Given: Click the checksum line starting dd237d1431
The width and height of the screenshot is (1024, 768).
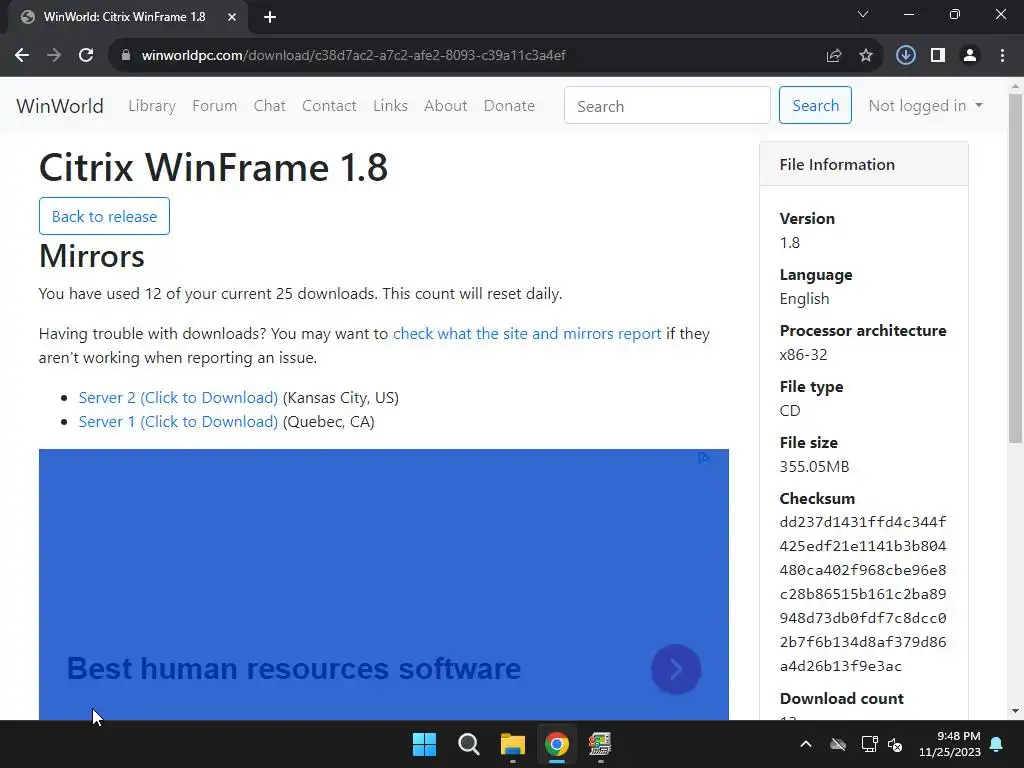Looking at the screenshot, I should [x=863, y=522].
